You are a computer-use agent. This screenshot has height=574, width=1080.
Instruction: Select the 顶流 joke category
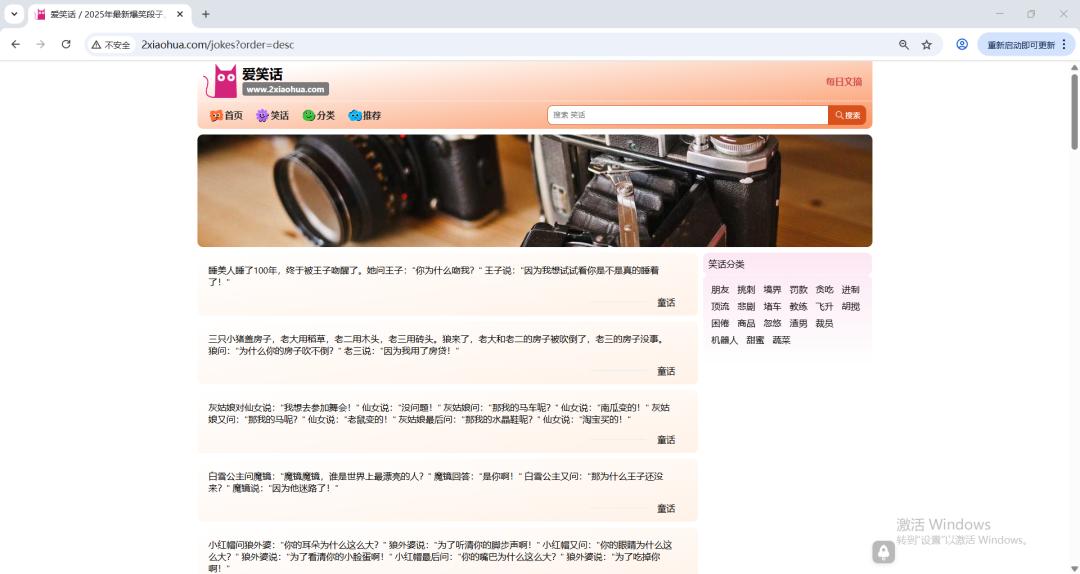point(720,307)
